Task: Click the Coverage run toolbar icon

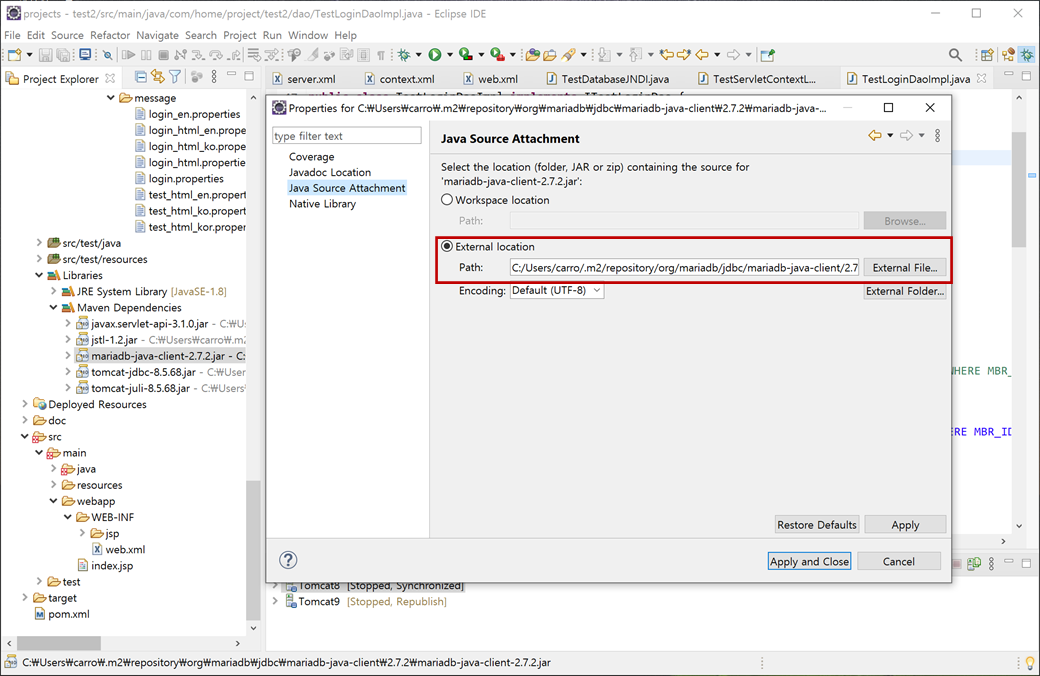Action: coord(466,55)
